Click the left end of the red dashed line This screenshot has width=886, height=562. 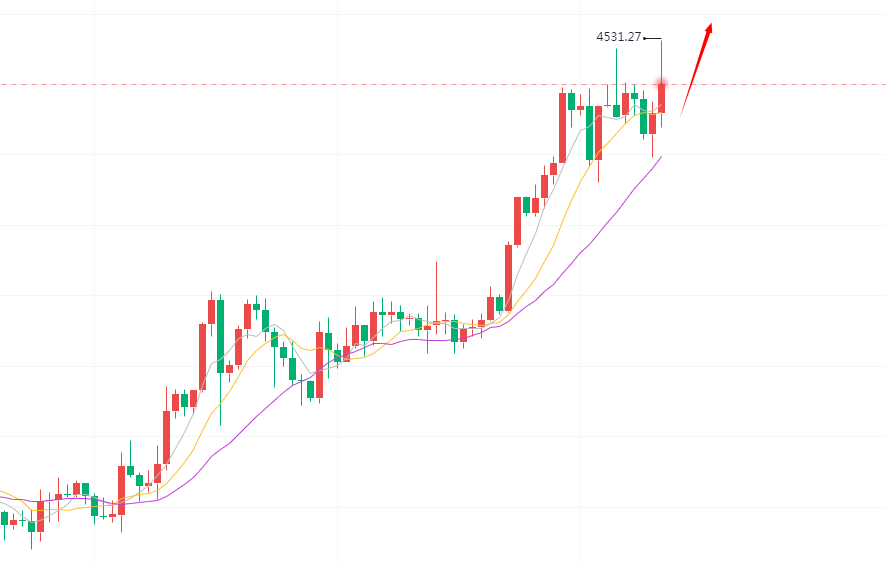point(4,84)
